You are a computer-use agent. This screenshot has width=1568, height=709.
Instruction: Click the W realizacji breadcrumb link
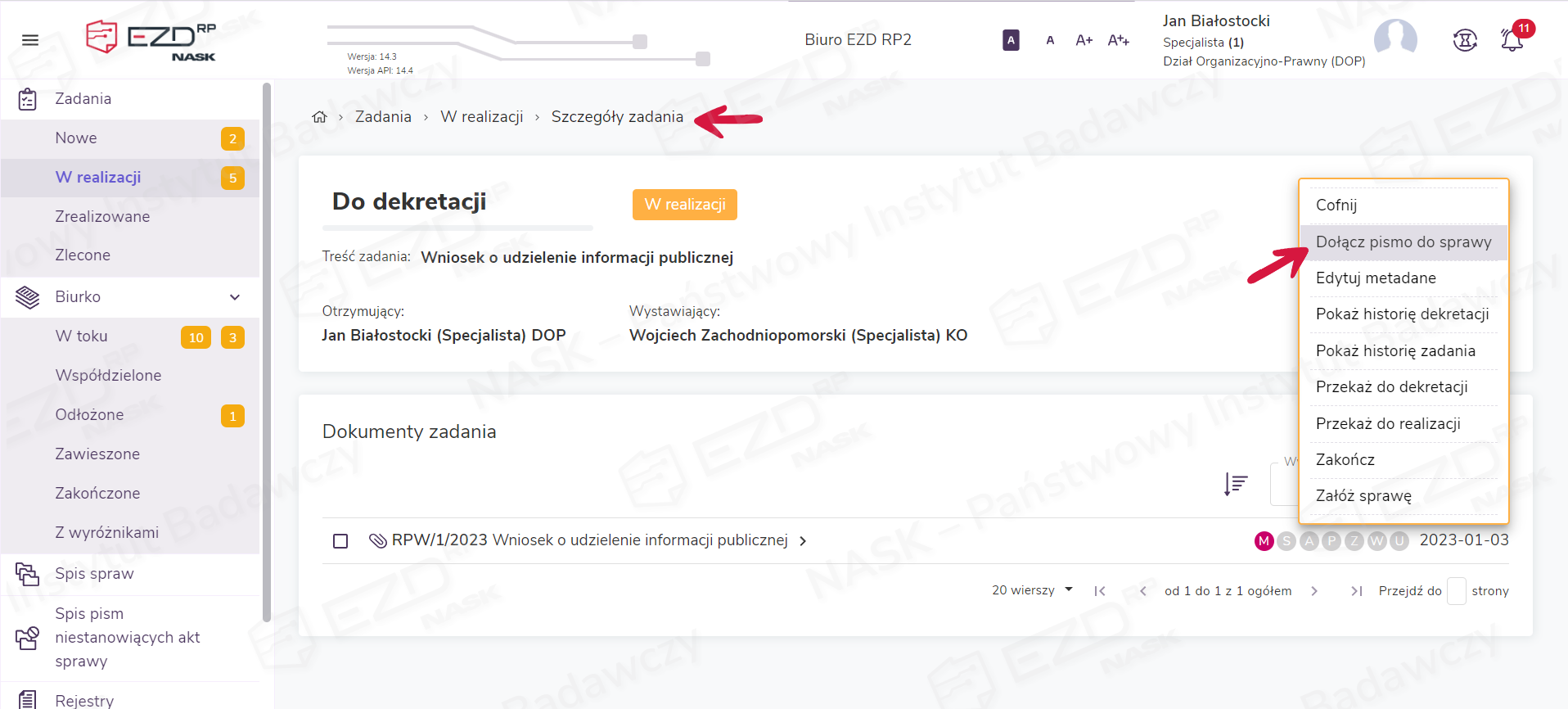tap(481, 117)
